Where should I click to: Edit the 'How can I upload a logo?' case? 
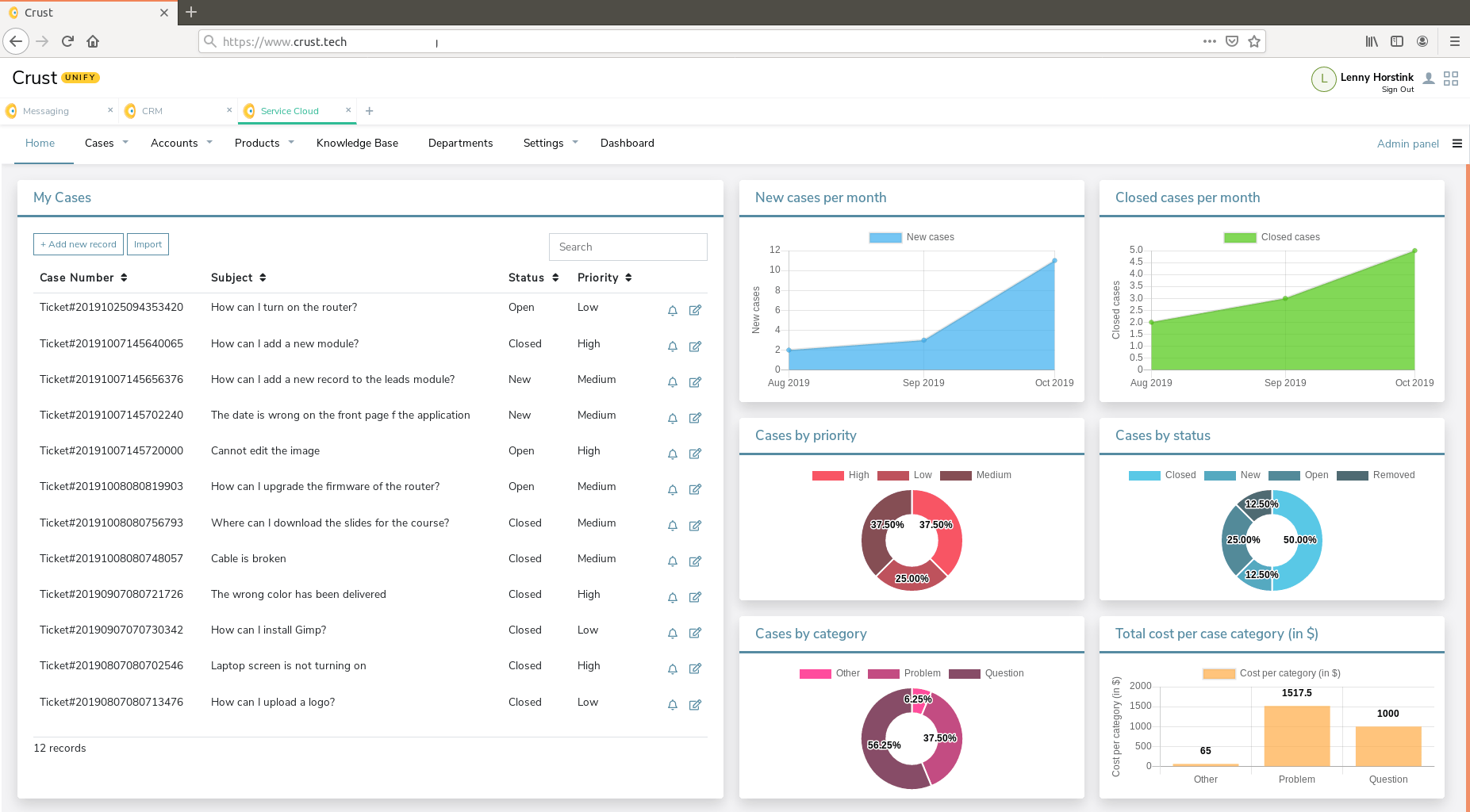[x=695, y=705]
